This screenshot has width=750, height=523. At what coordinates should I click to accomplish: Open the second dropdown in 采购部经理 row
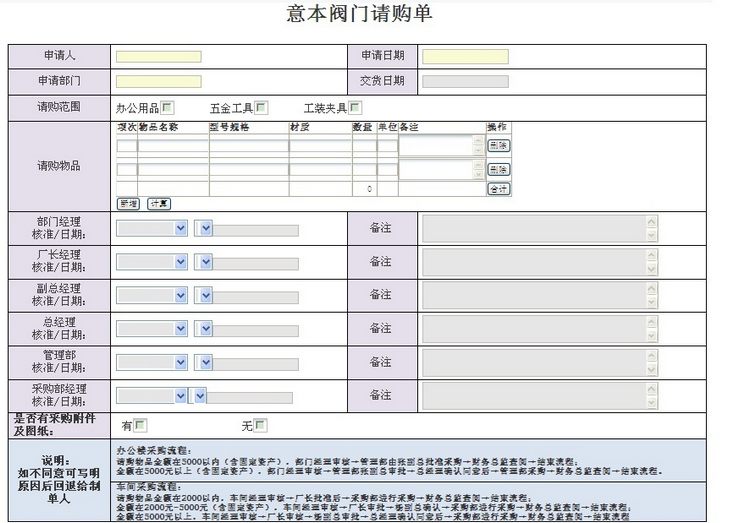click(x=198, y=396)
